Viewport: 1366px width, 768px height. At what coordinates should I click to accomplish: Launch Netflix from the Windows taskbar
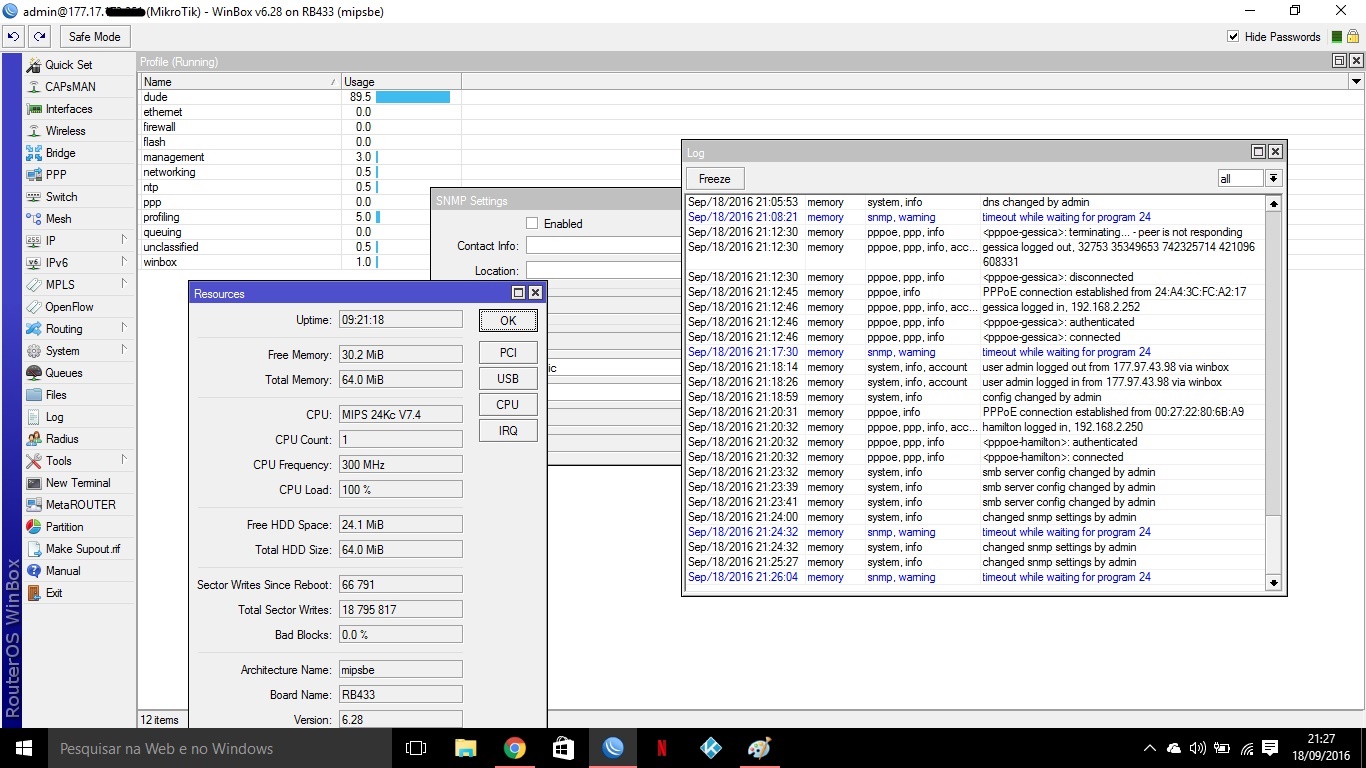click(x=662, y=748)
